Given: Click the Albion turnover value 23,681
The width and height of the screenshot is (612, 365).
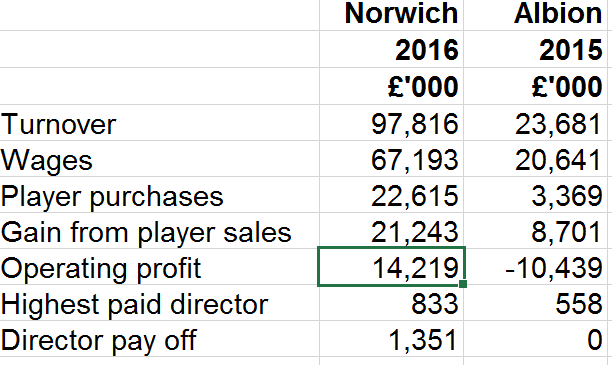Looking at the screenshot, I should pos(536,123).
